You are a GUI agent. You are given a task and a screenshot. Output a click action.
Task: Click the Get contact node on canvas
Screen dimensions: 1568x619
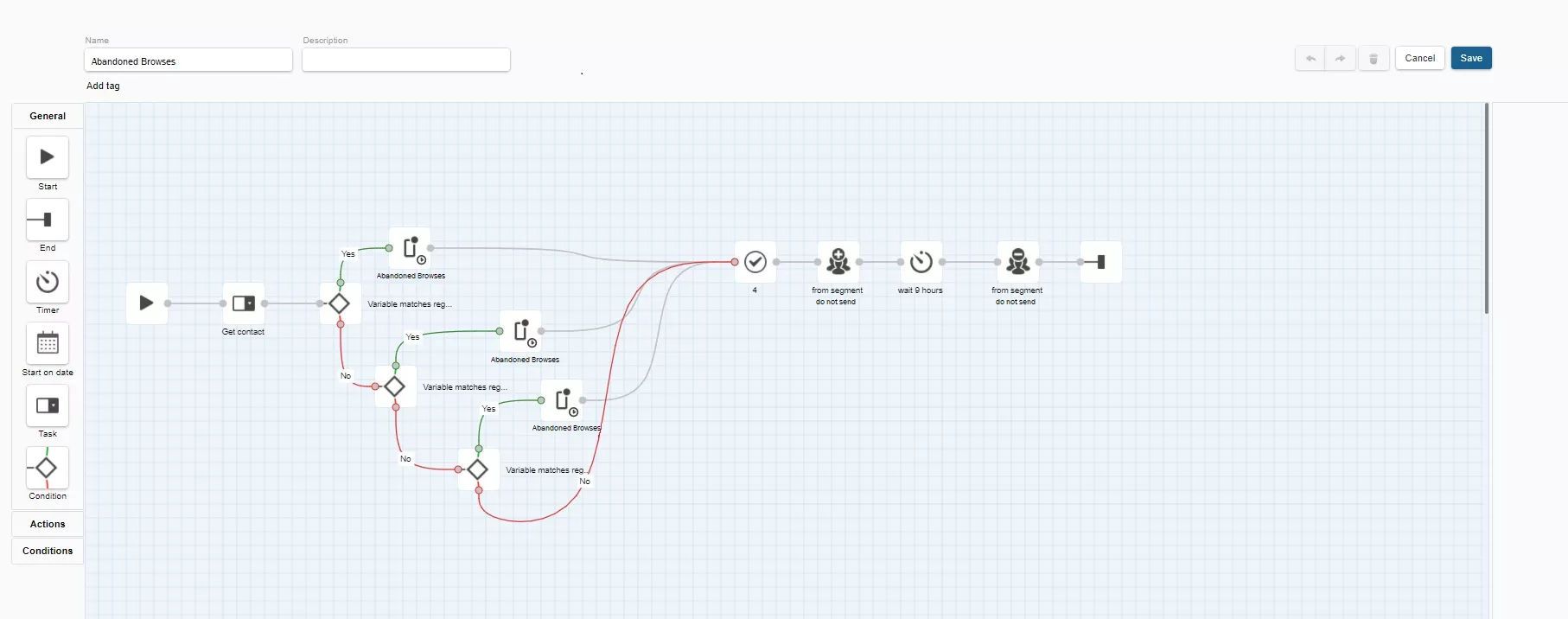point(244,303)
